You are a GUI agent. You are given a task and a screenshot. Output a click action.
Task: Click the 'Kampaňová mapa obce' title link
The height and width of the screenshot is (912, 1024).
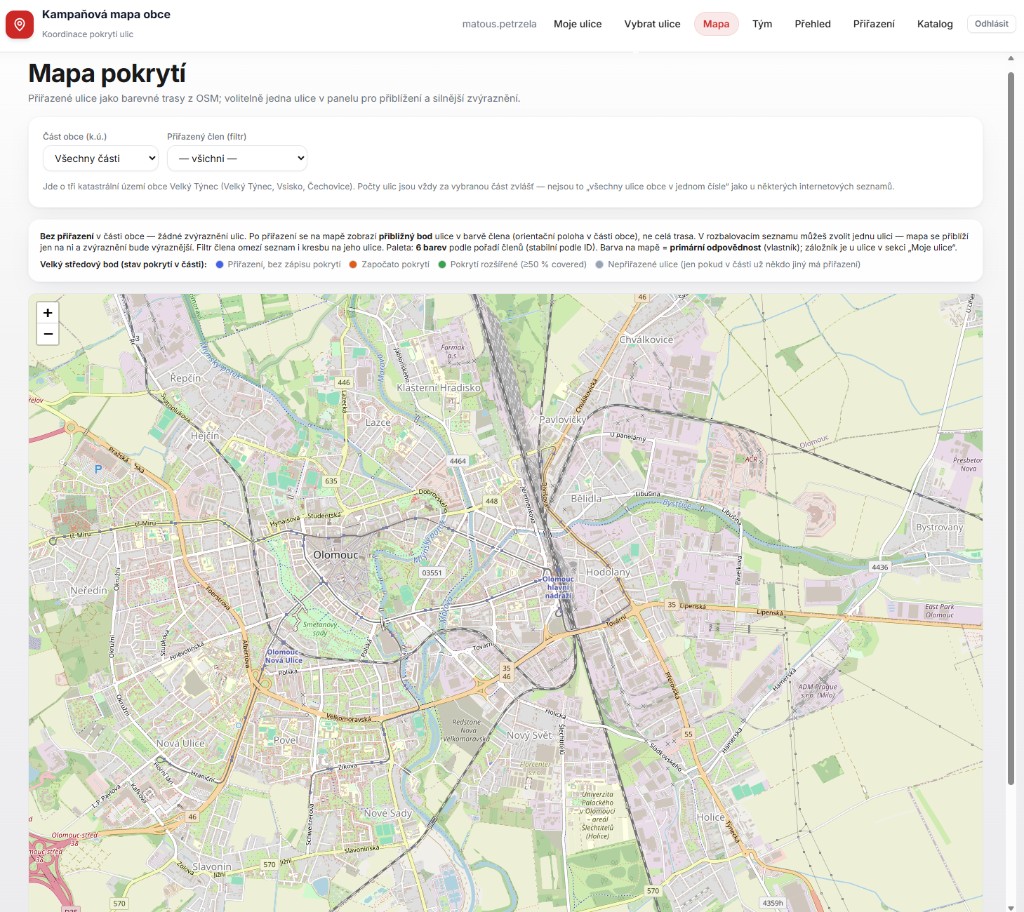click(106, 15)
